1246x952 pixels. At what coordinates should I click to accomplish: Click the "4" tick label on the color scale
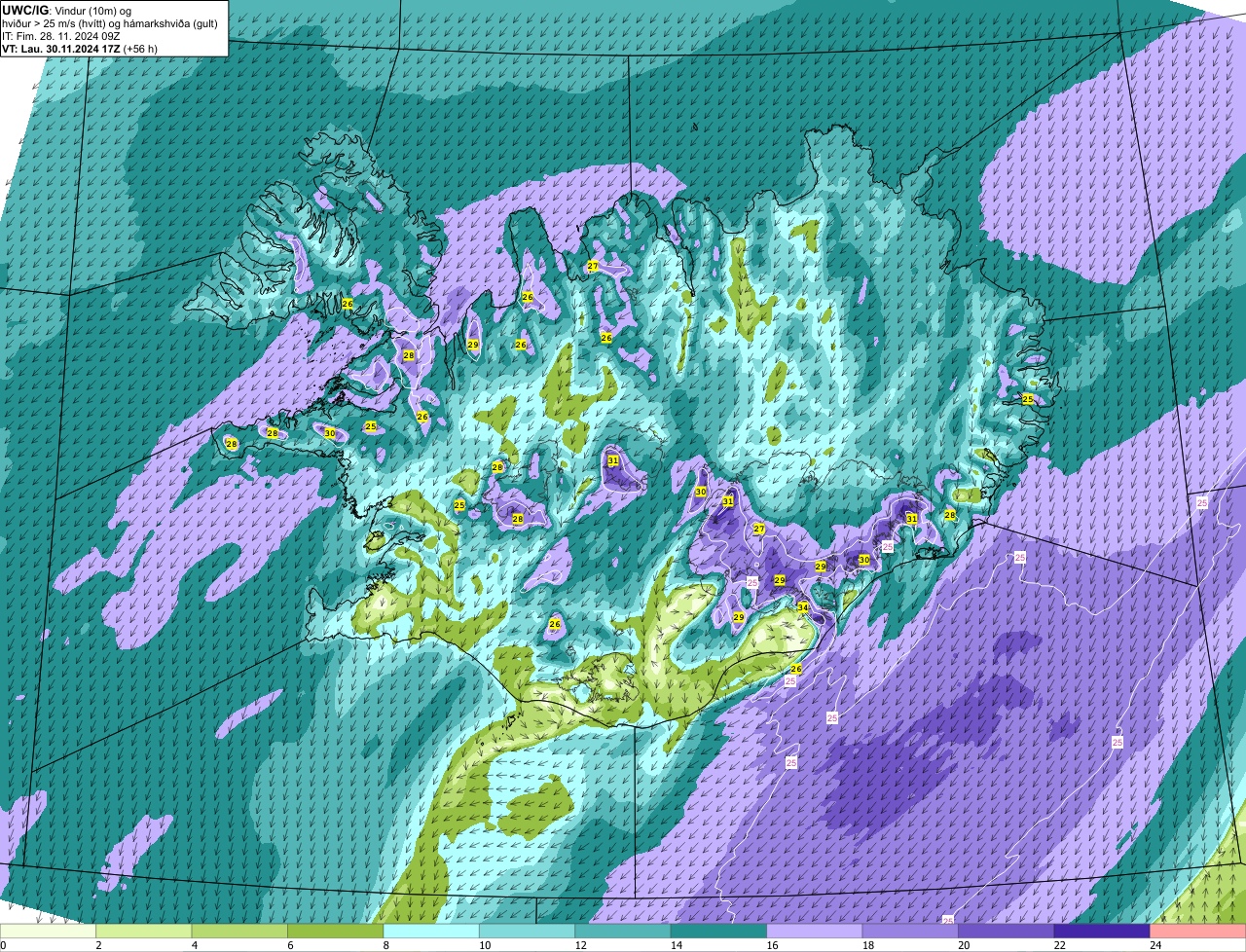[x=194, y=945]
